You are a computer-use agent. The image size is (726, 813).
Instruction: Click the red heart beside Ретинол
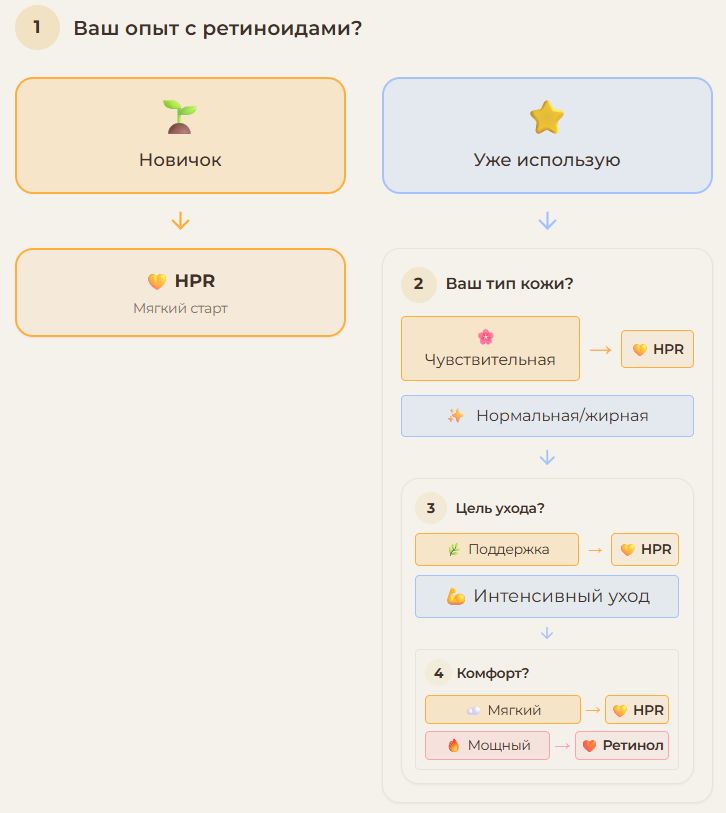[x=589, y=746]
